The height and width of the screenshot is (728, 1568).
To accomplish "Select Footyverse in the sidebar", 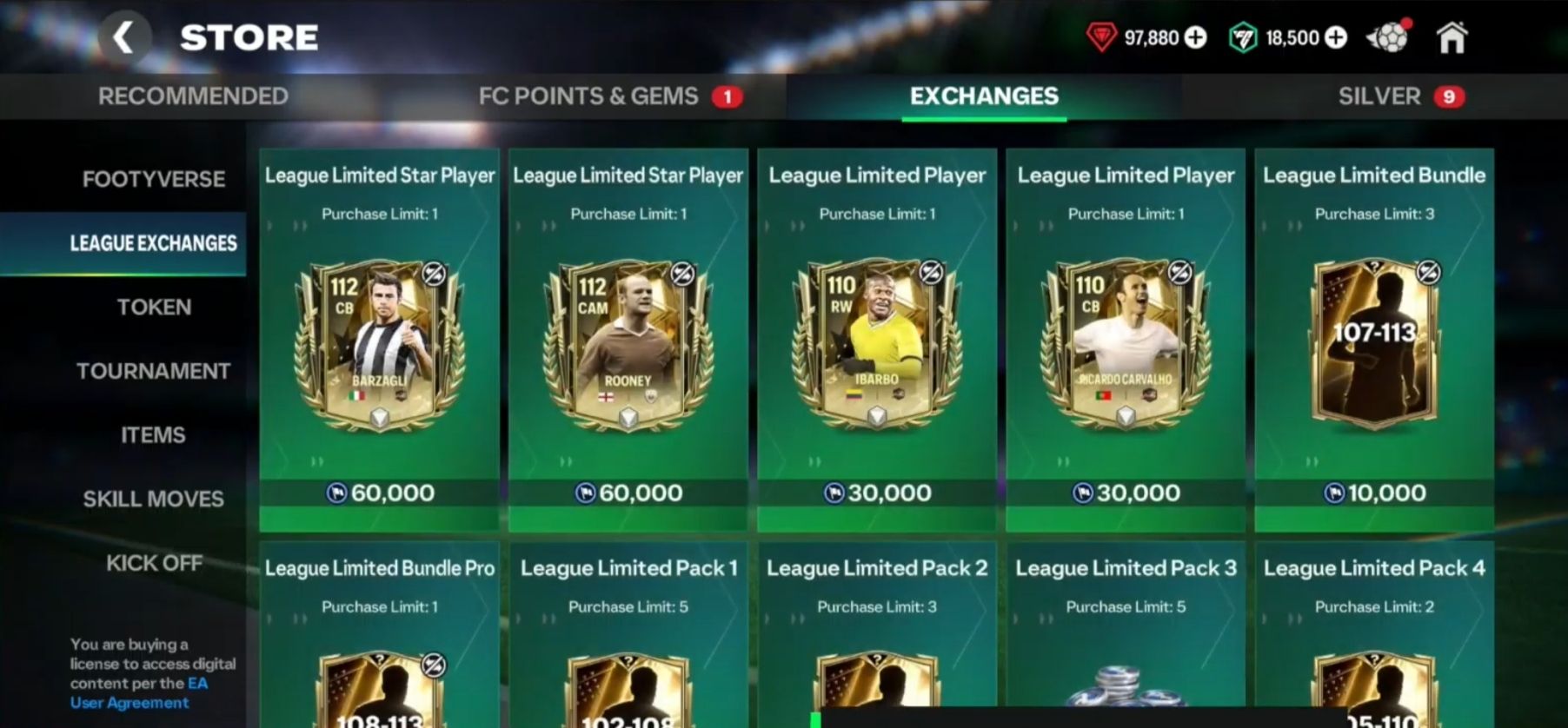I will click(x=154, y=179).
